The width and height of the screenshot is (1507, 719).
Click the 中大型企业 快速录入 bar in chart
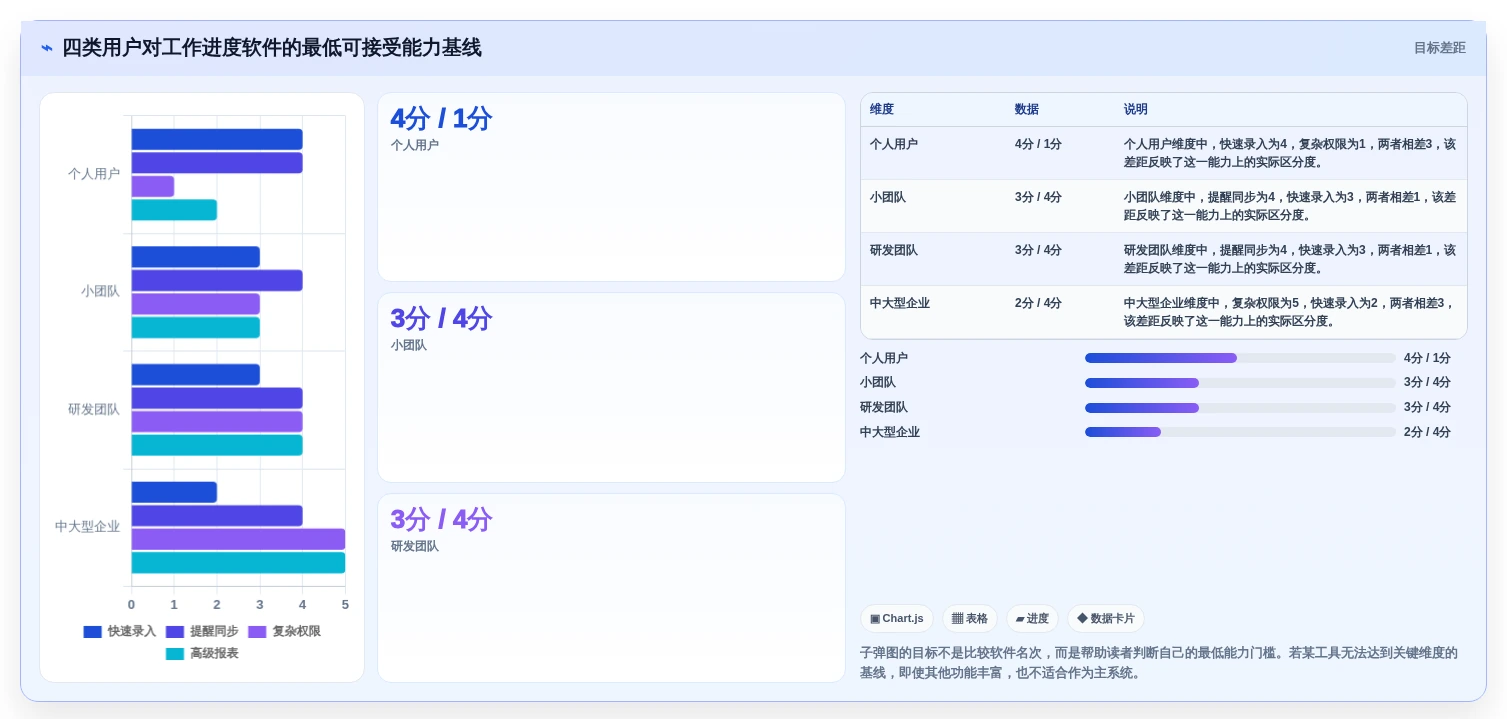(x=174, y=492)
